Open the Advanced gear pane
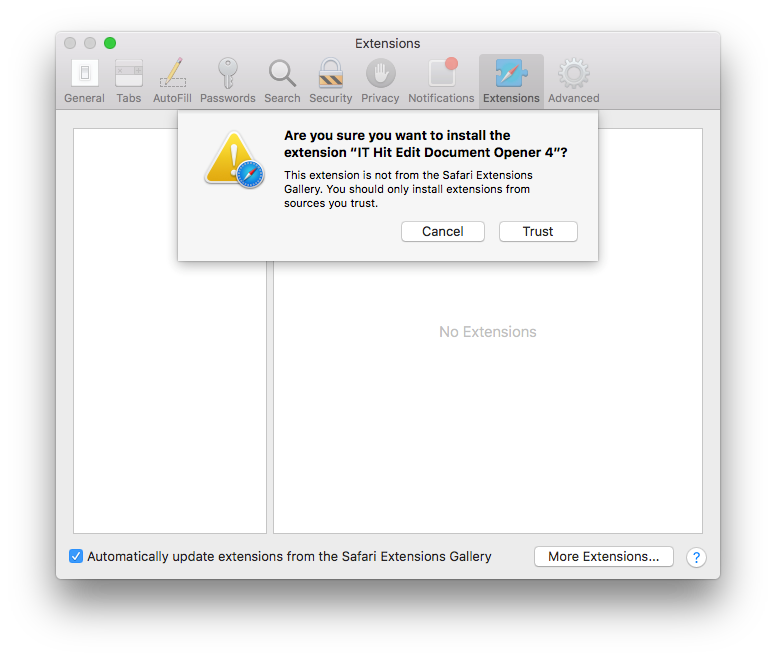 [574, 81]
